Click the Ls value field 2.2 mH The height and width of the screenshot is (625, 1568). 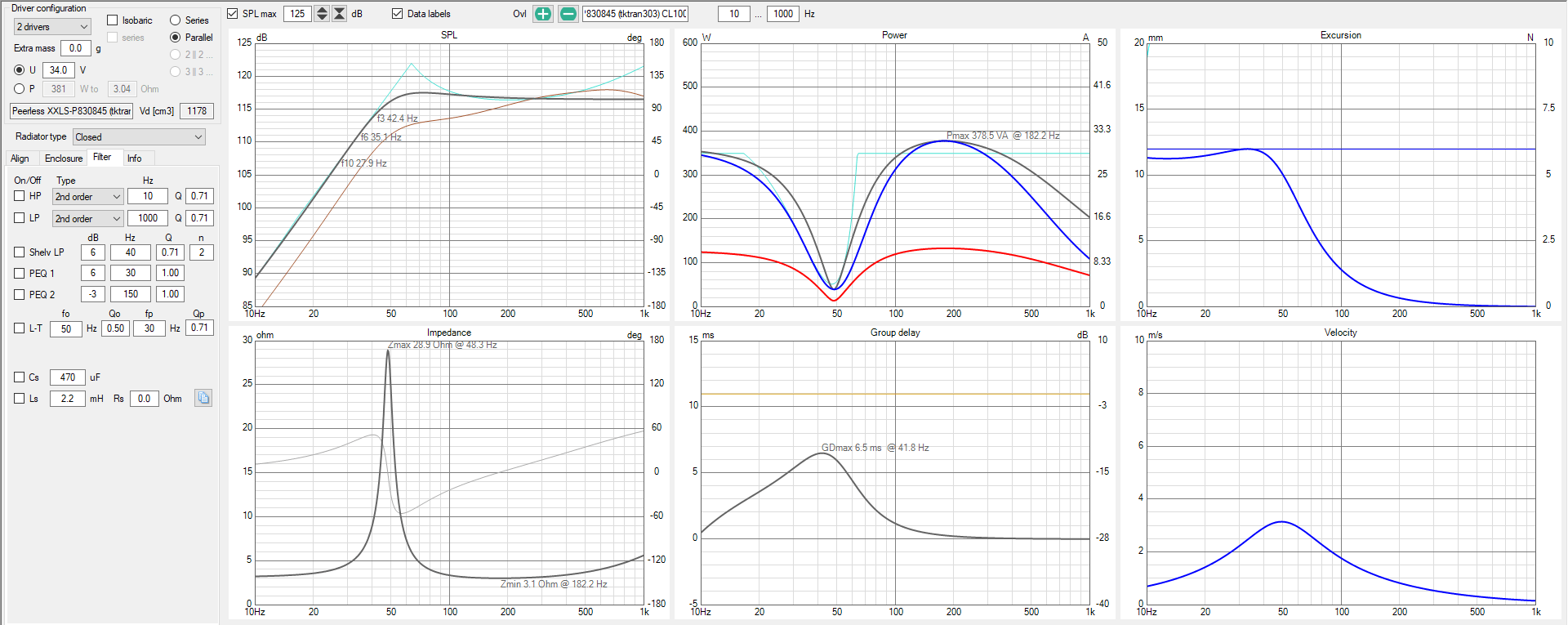coord(68,399)
